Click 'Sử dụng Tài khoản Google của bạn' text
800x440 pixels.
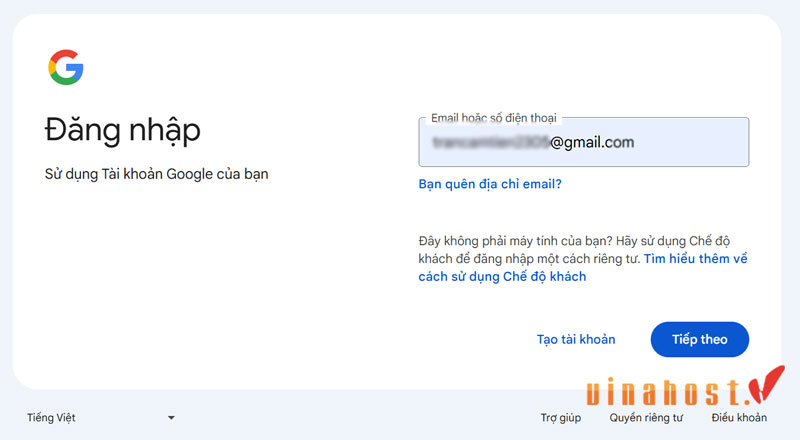[157, 174]
